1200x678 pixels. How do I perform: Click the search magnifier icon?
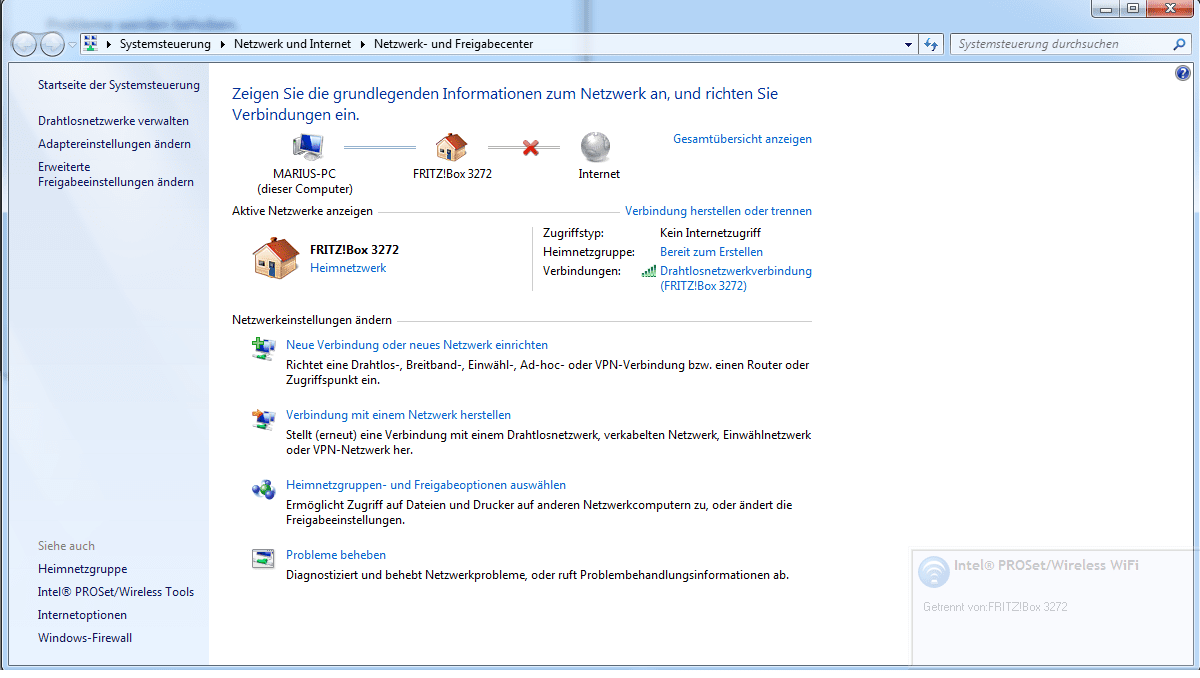(1179, 44)
